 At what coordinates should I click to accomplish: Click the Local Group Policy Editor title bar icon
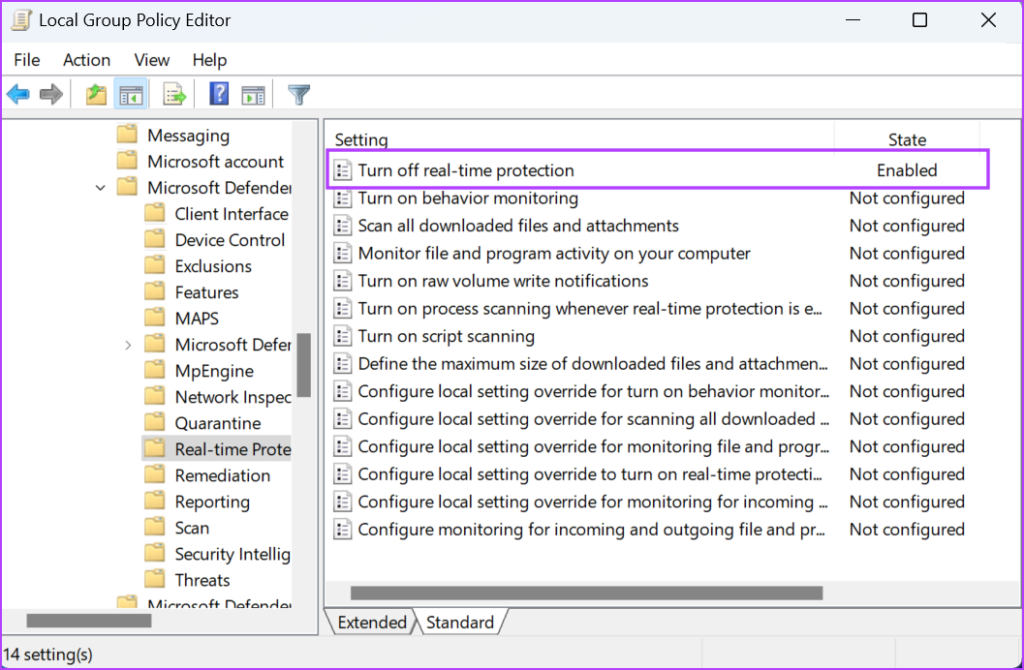(20, 20)
